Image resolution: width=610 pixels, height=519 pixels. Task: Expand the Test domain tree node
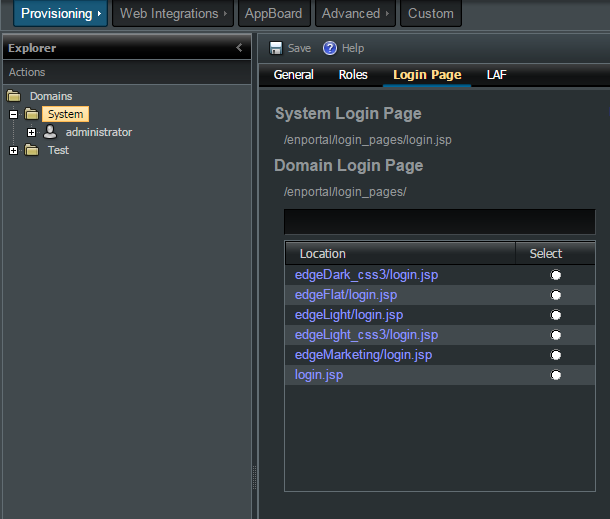pyautogui.click(x=13, y=151)
